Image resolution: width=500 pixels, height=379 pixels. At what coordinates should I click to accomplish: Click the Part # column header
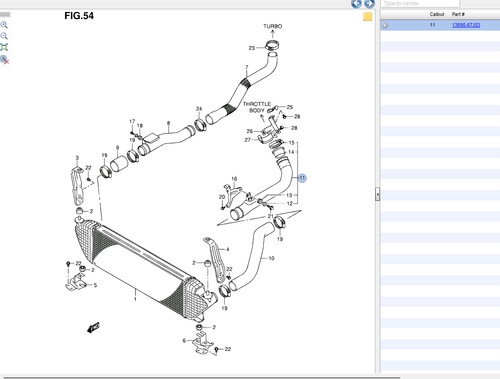[x=458, y=14]
